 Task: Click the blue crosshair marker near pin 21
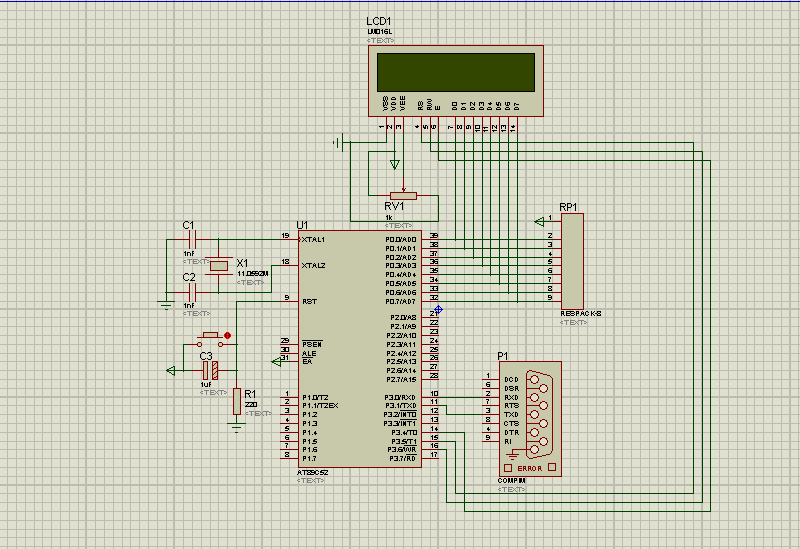click(438, 309)
